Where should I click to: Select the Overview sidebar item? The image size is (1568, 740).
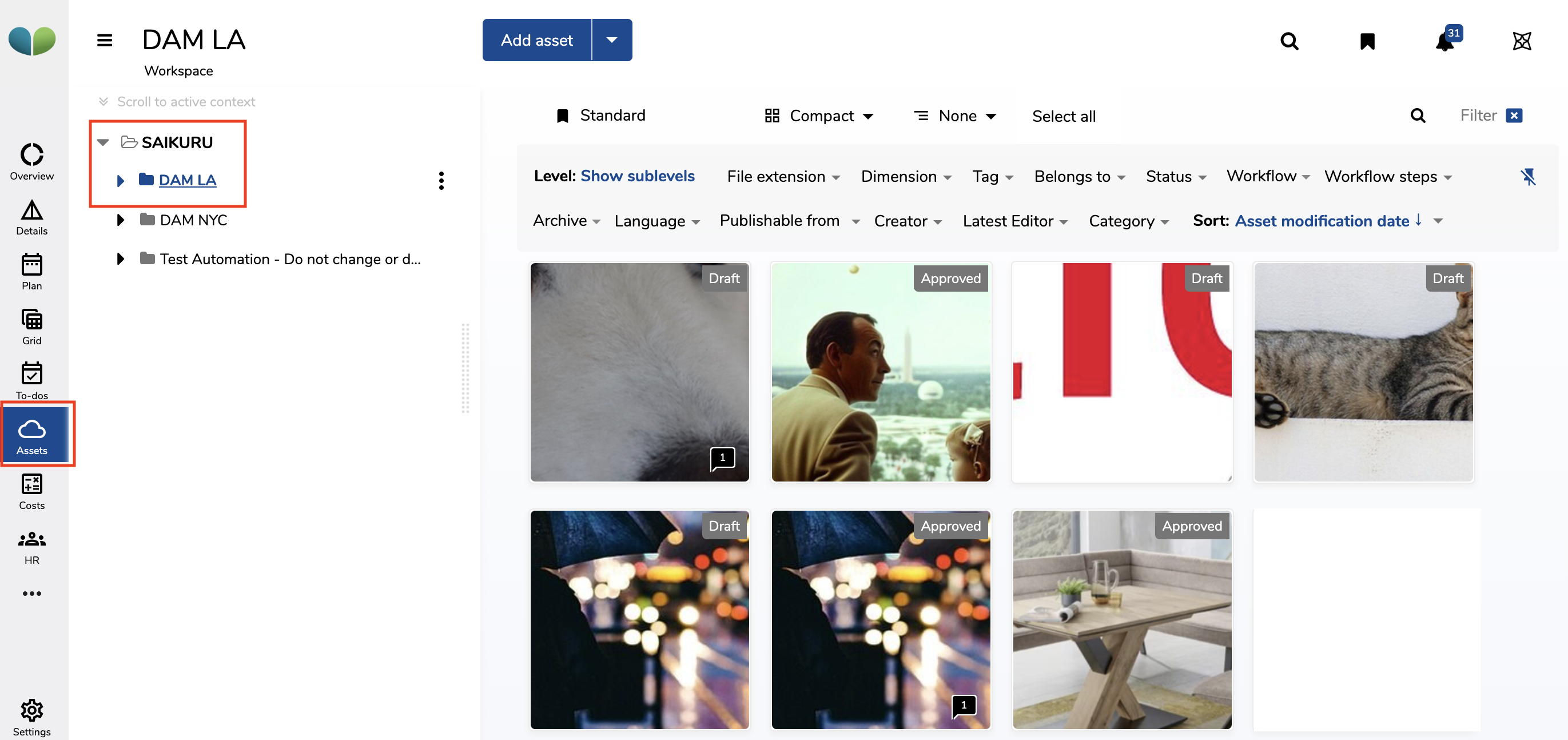[x=31, y=161]
